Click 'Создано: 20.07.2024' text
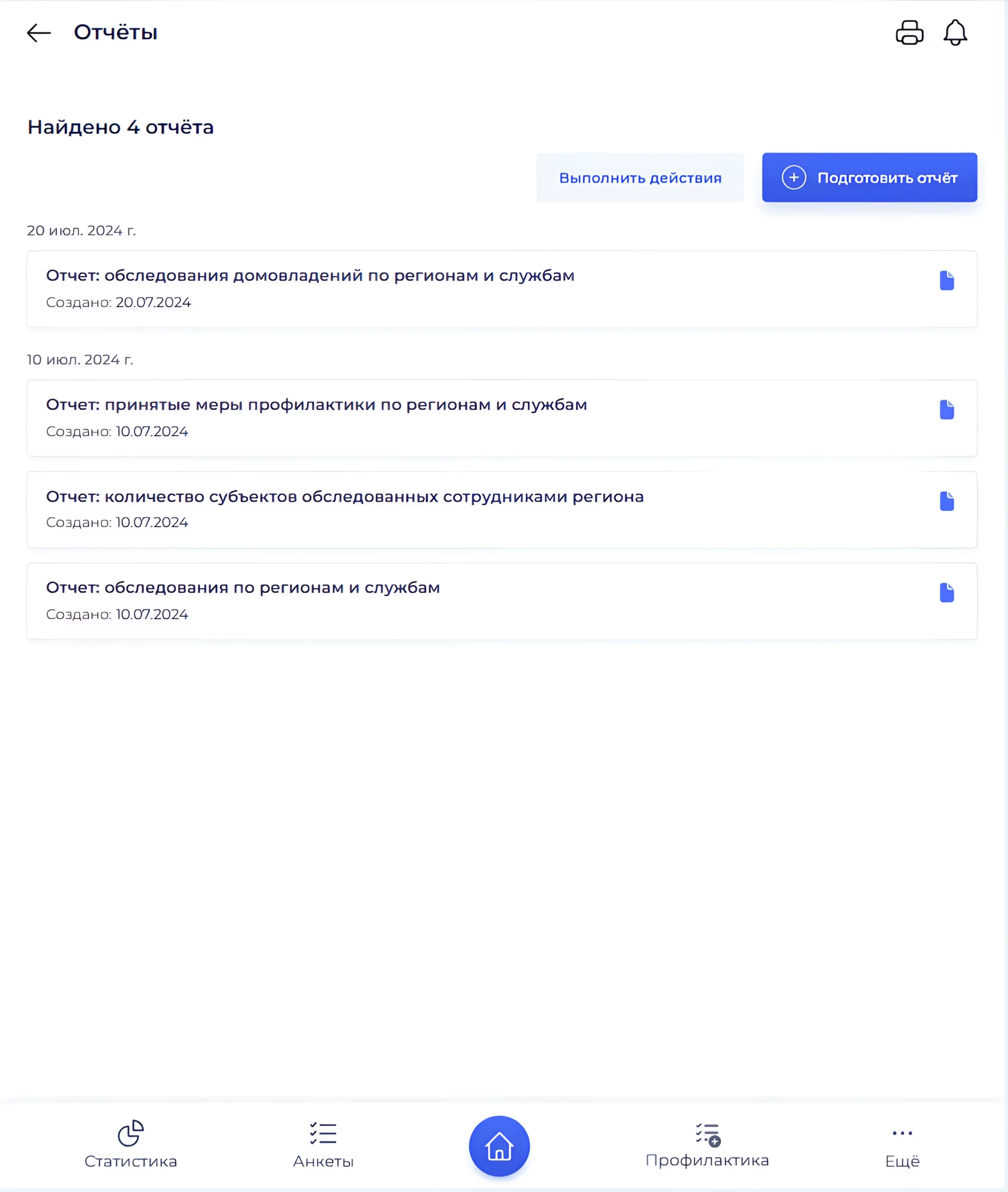1008x1192 pixels. tap(118, 302)
